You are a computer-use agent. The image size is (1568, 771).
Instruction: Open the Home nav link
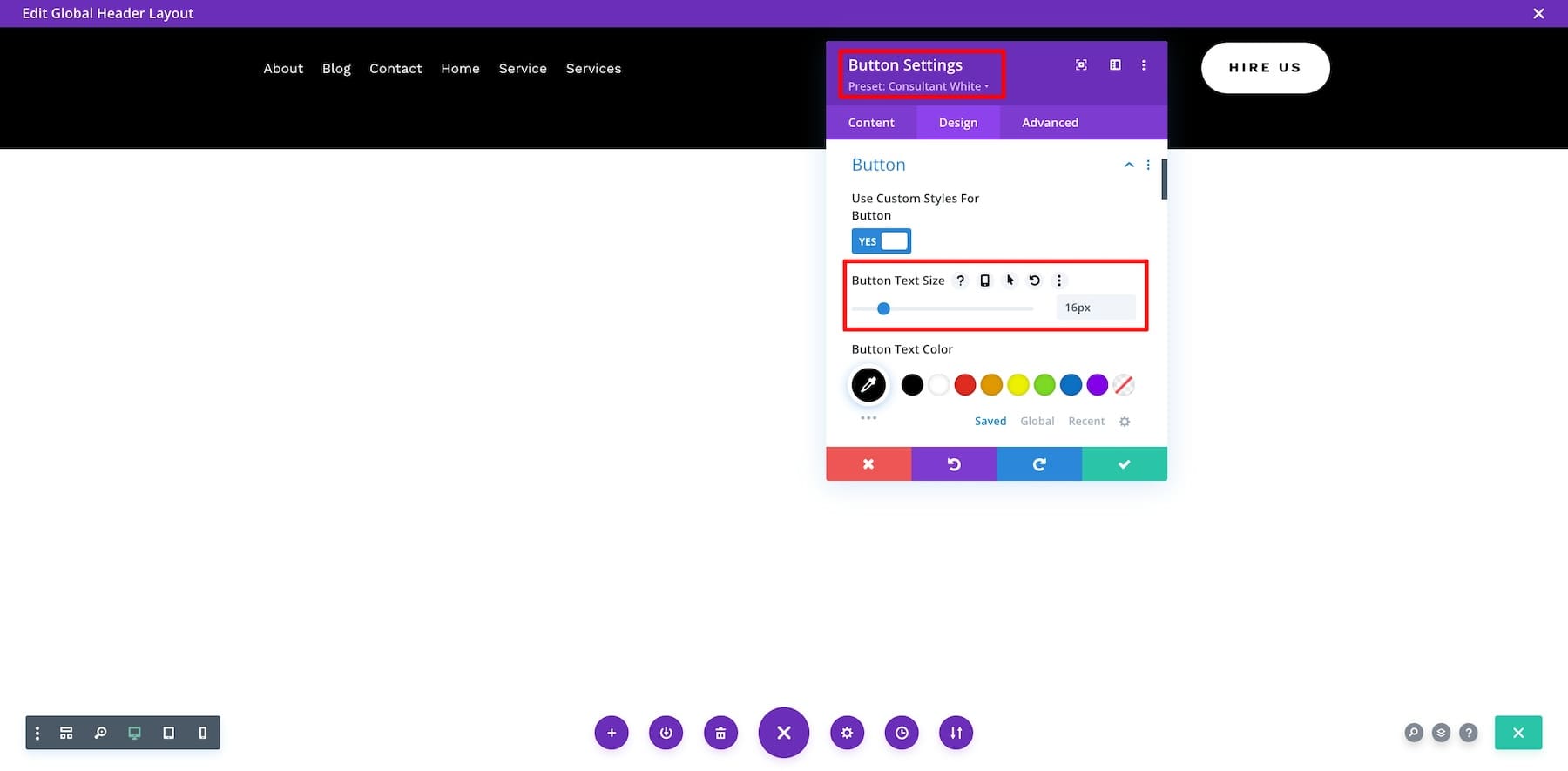tap(460, 68)
